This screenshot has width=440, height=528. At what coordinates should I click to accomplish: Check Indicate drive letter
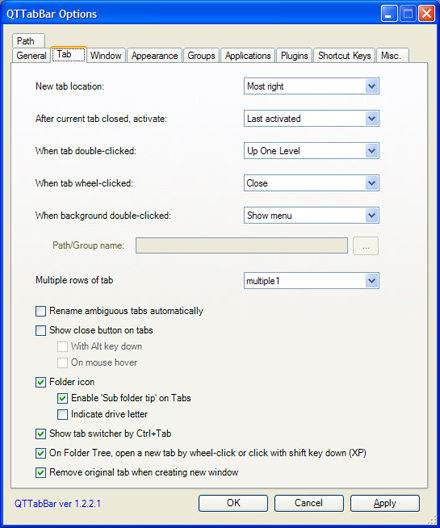point(62,415)
